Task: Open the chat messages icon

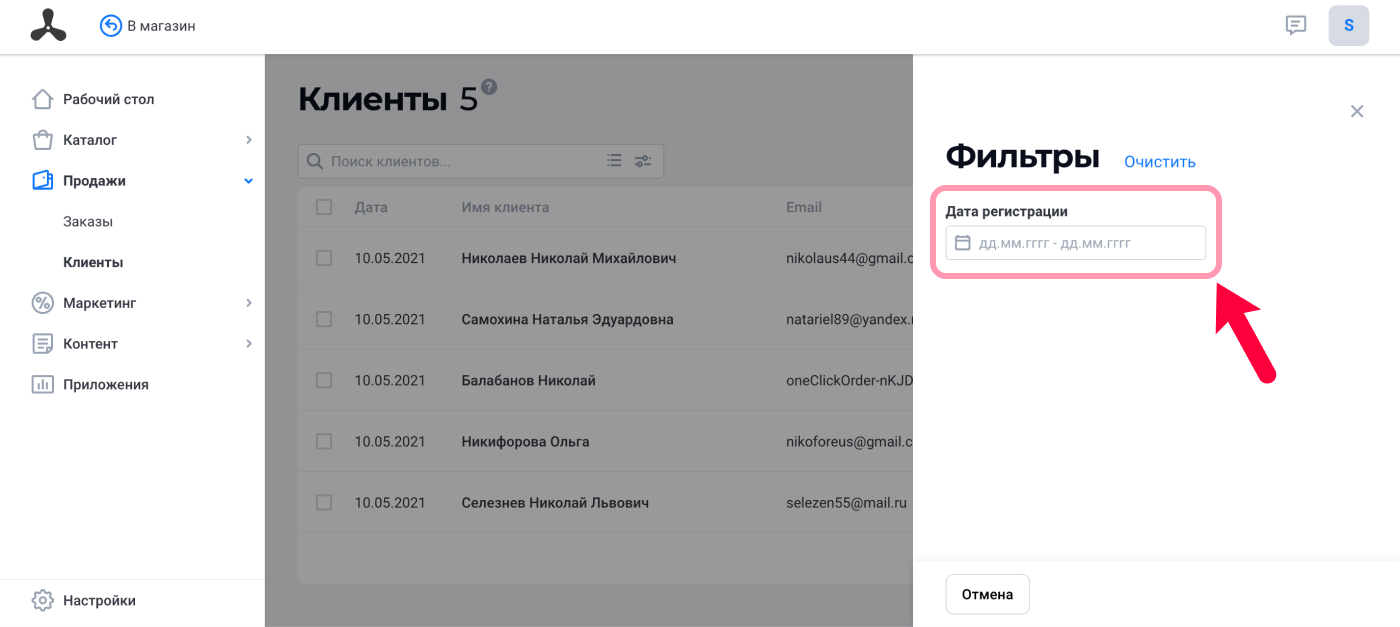Action: [1296, 26]
